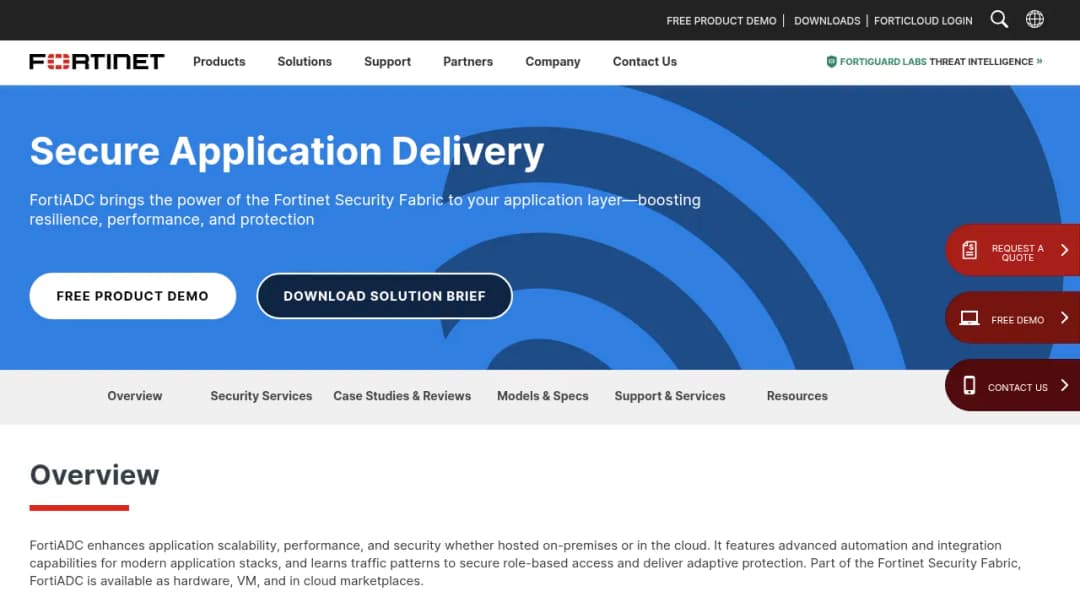This screenshot has height=608, width=1080.
Task: Open the globe language selector icon
Action: click(x=1035, y=19)
